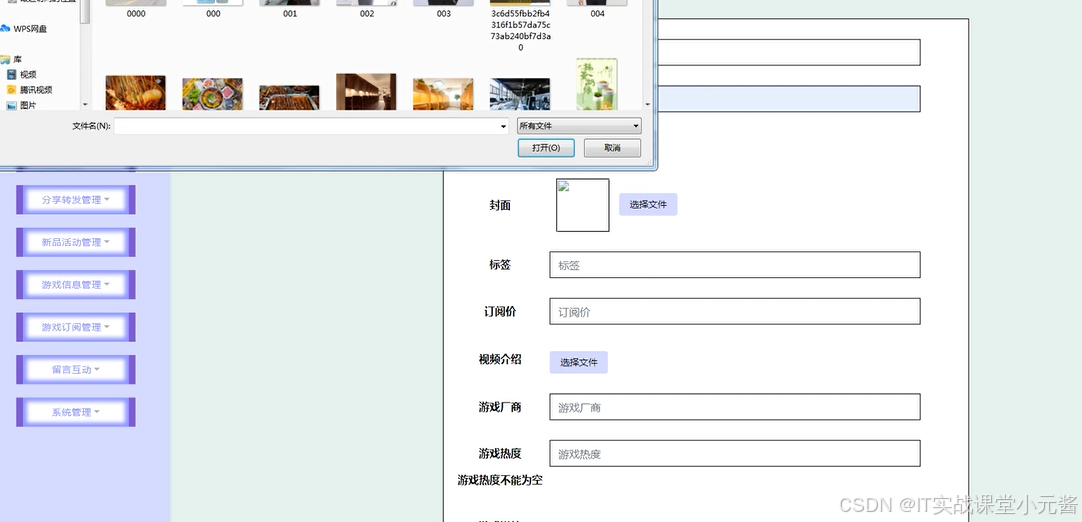Click the file list scrollbar down arrow
Screen dimensions: 1082x522
pyautogui.click(x=648, y=105)
